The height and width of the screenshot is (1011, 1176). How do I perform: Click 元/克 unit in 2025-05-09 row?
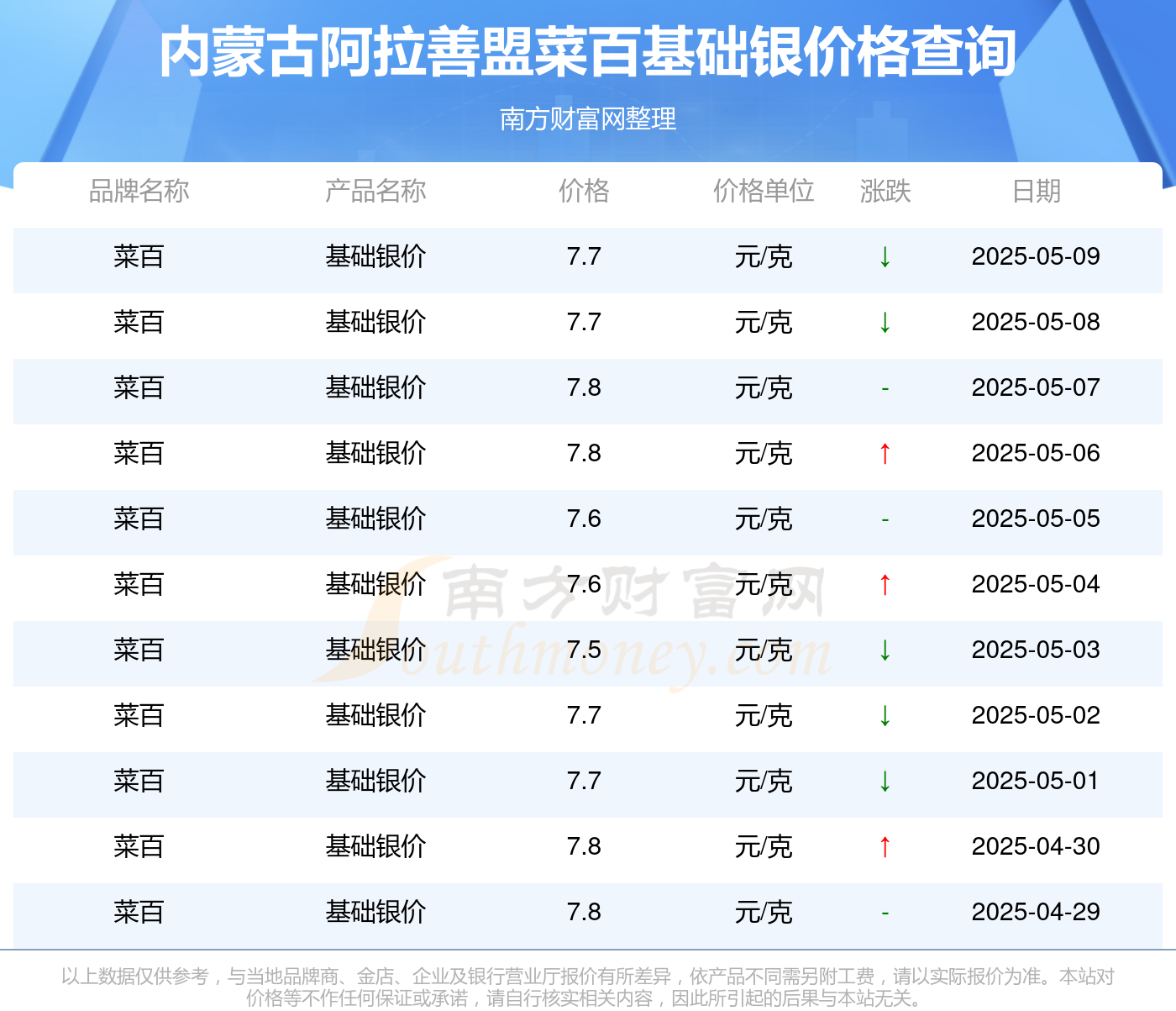[764, 256]
